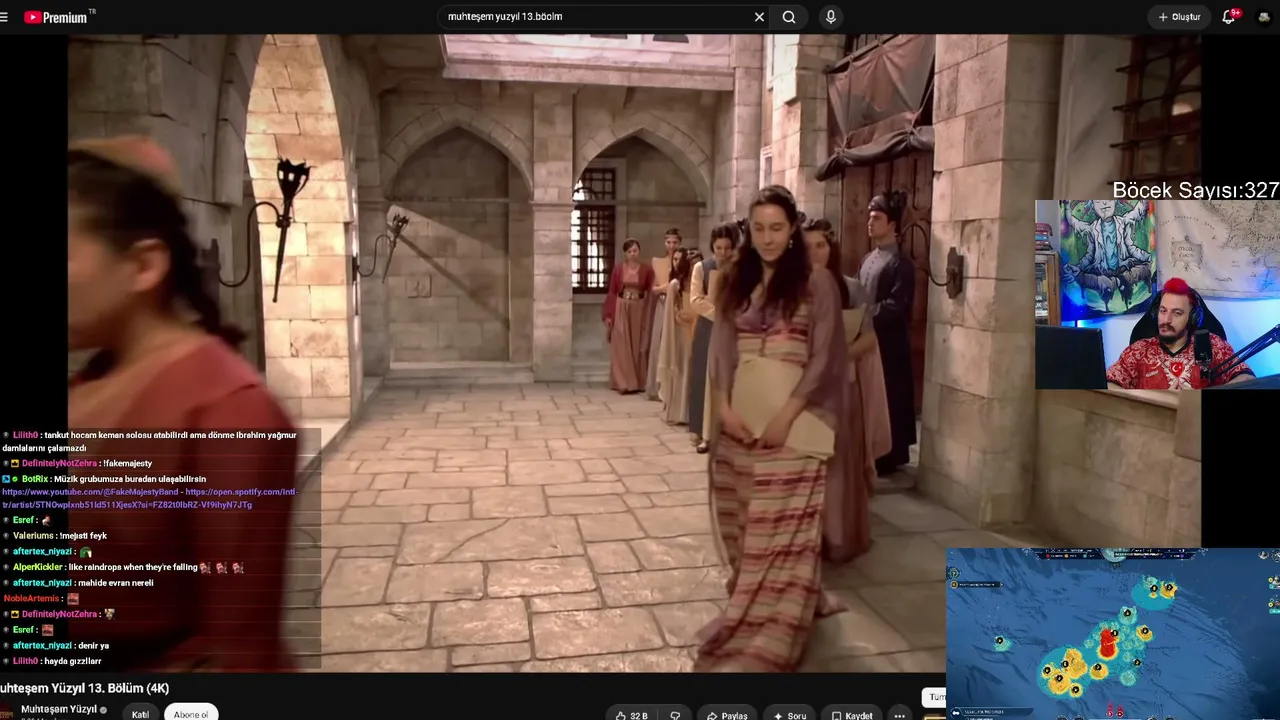Open the YouTube hamburger guide menu
Image resolution: width=1280 pixels, height=720 pixels.
[4, 17]
